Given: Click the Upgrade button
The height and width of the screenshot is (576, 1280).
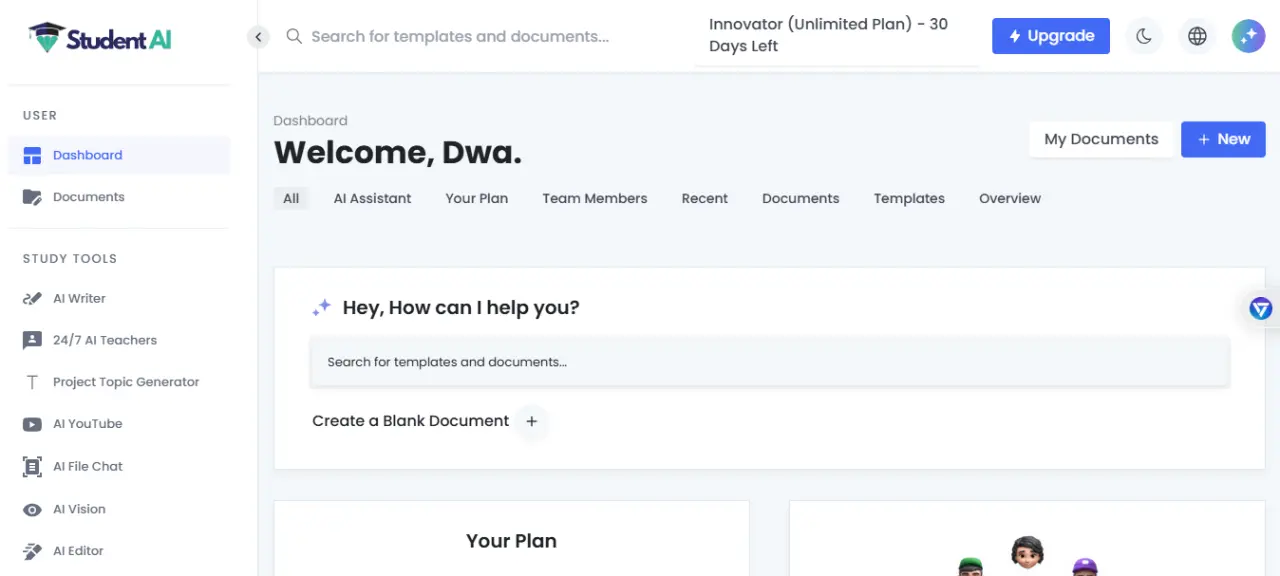Looking at the screenshot, I should (x=1051, y=36).
